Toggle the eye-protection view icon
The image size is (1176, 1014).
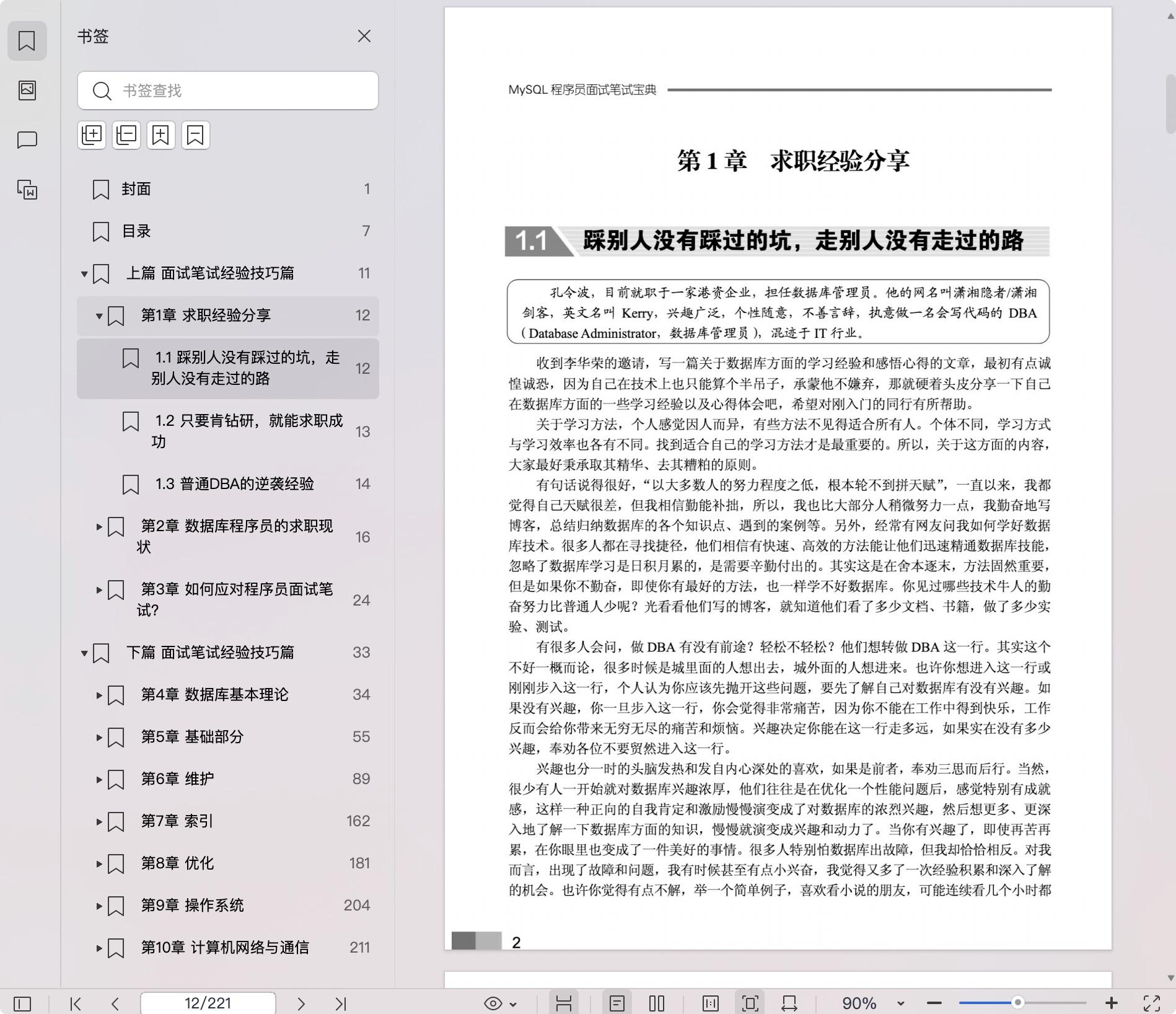pos(493,1003)
